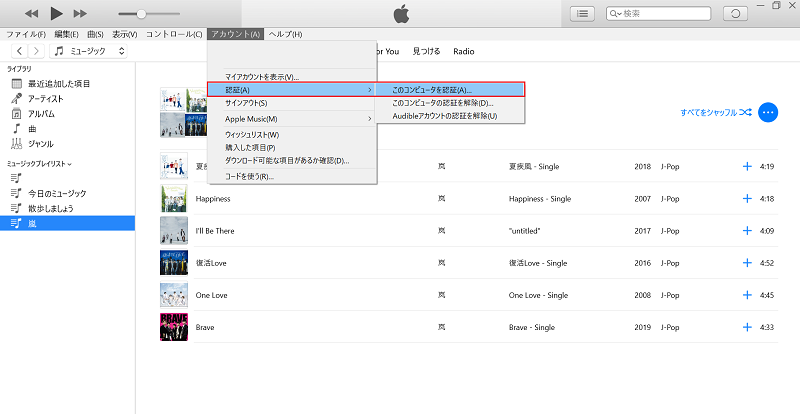Select このコンピュータを認証(A)... submenu item
The image size is (800, 414).
pyautogui.click(x=451, y=90)
